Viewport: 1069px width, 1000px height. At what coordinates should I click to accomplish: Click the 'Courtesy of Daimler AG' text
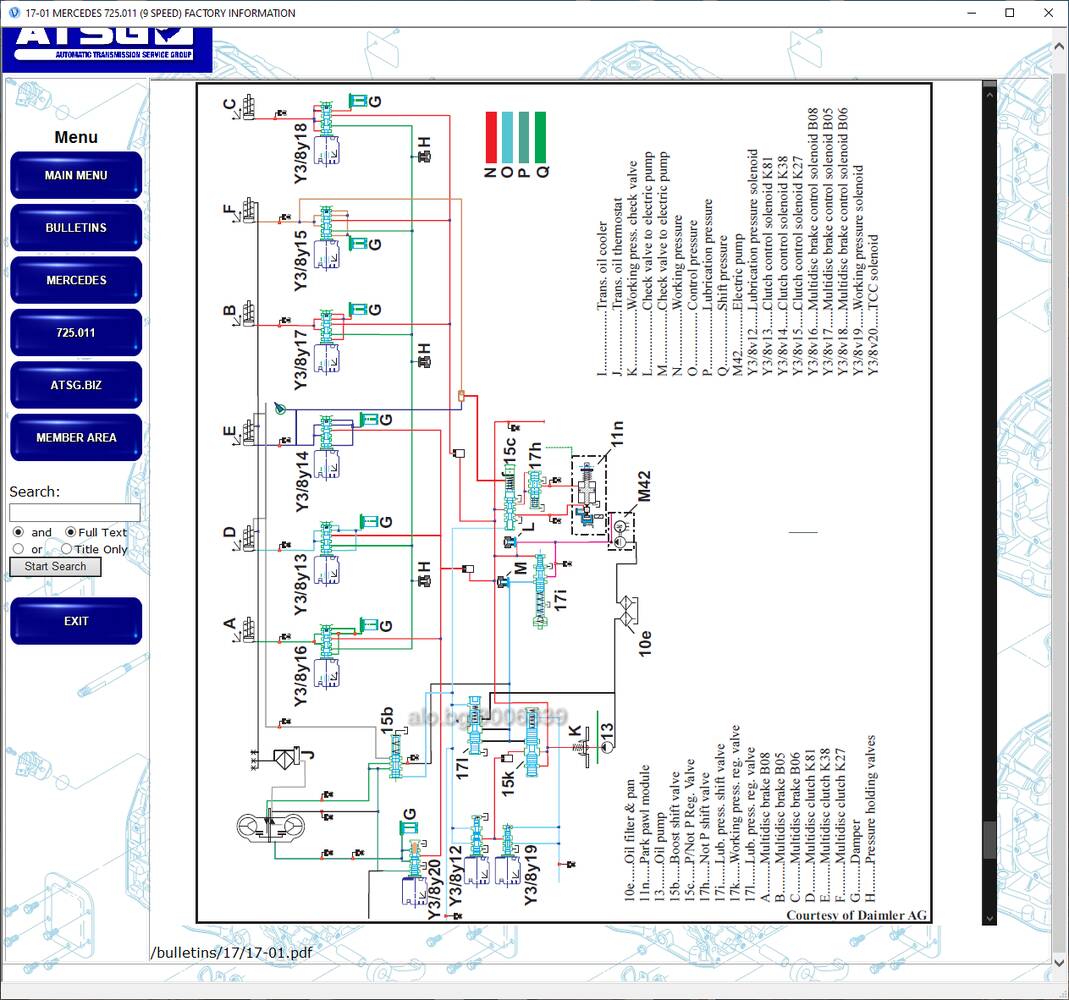856,915
